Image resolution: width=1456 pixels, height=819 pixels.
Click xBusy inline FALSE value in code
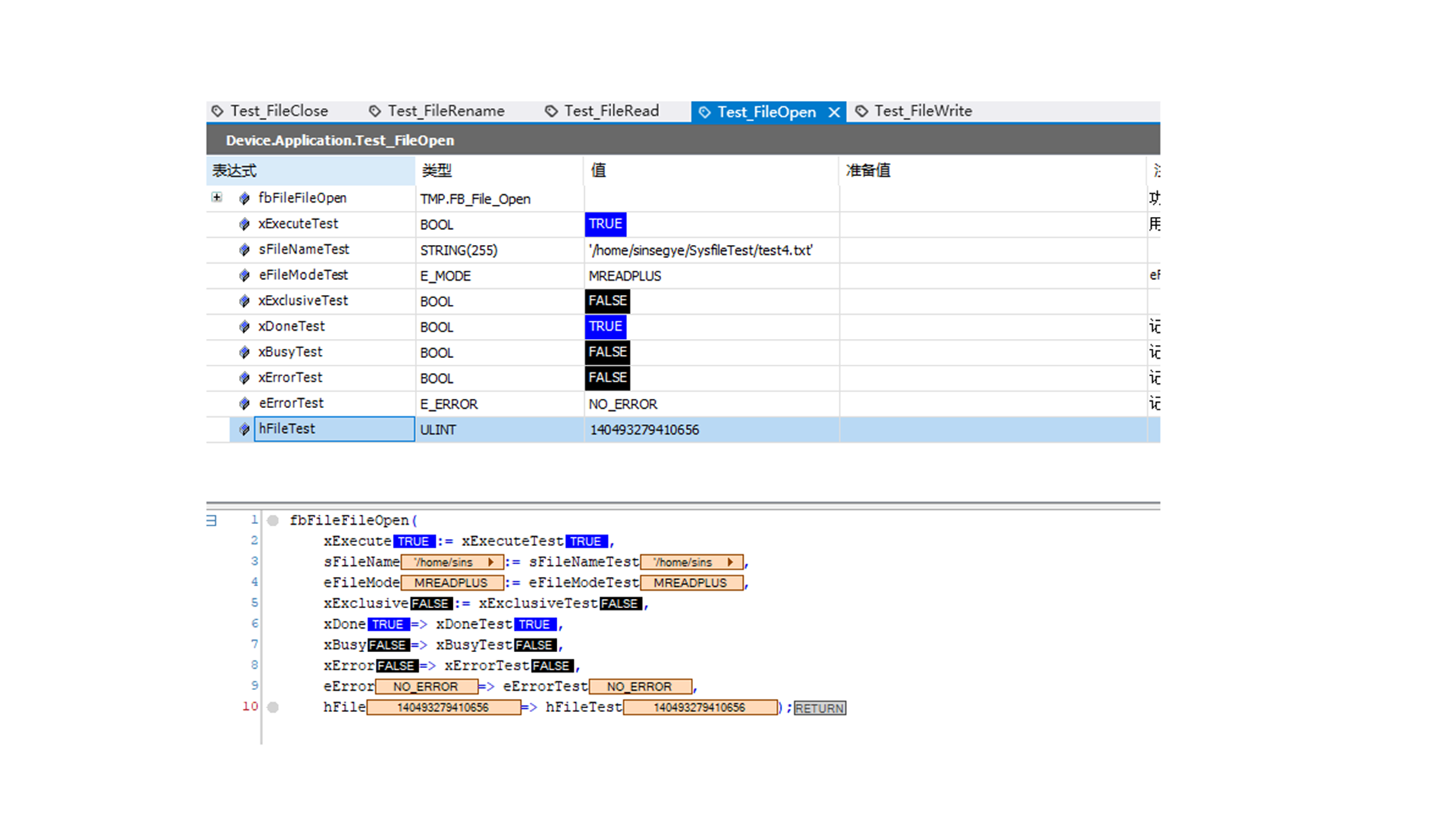point(388,645)
